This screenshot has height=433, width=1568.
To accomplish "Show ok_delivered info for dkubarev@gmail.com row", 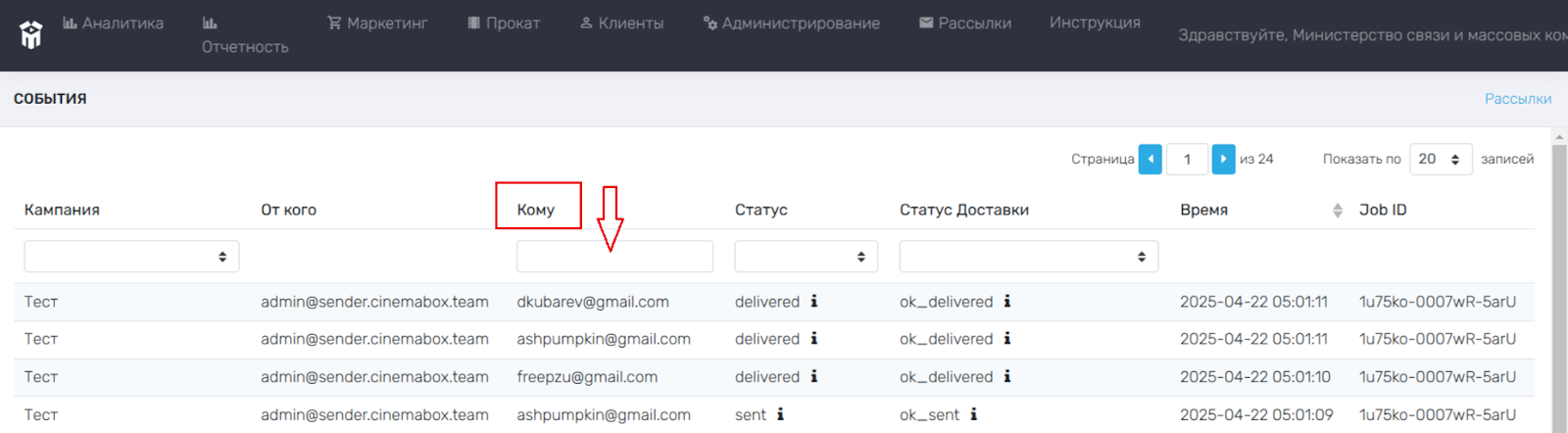I will click(x=1007, y=302).
